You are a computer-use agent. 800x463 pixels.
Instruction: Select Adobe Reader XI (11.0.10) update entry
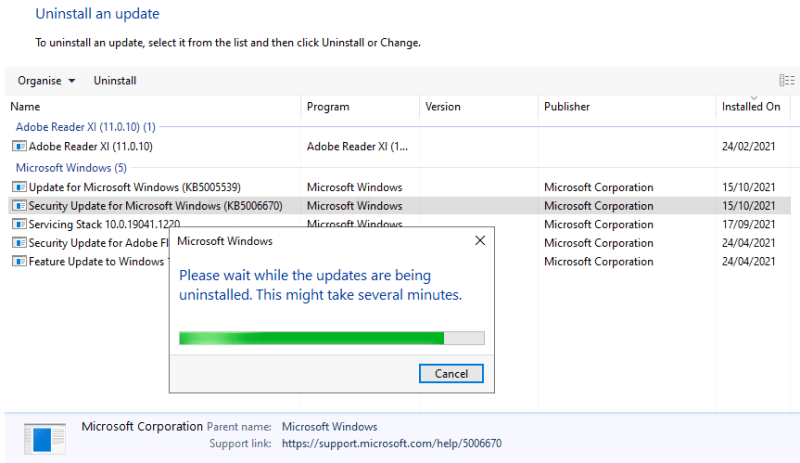point(90,147)
